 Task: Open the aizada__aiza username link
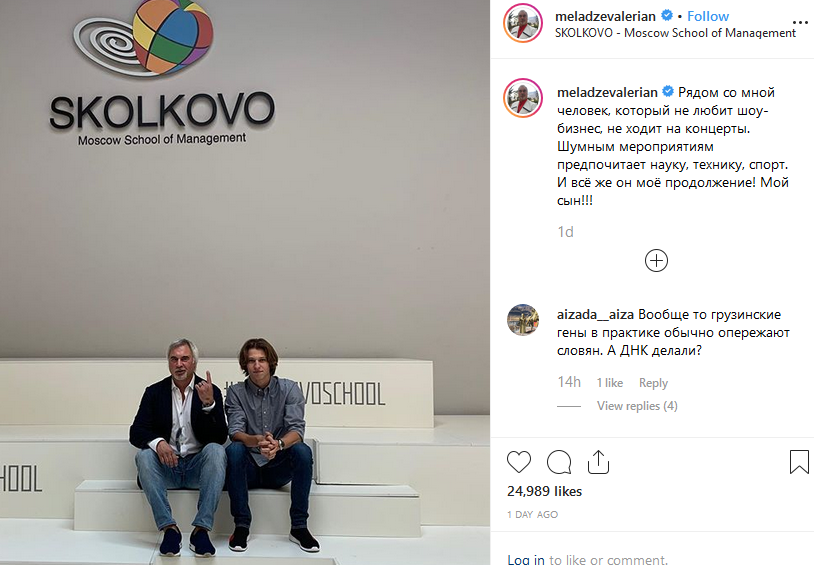coord(595,315)
